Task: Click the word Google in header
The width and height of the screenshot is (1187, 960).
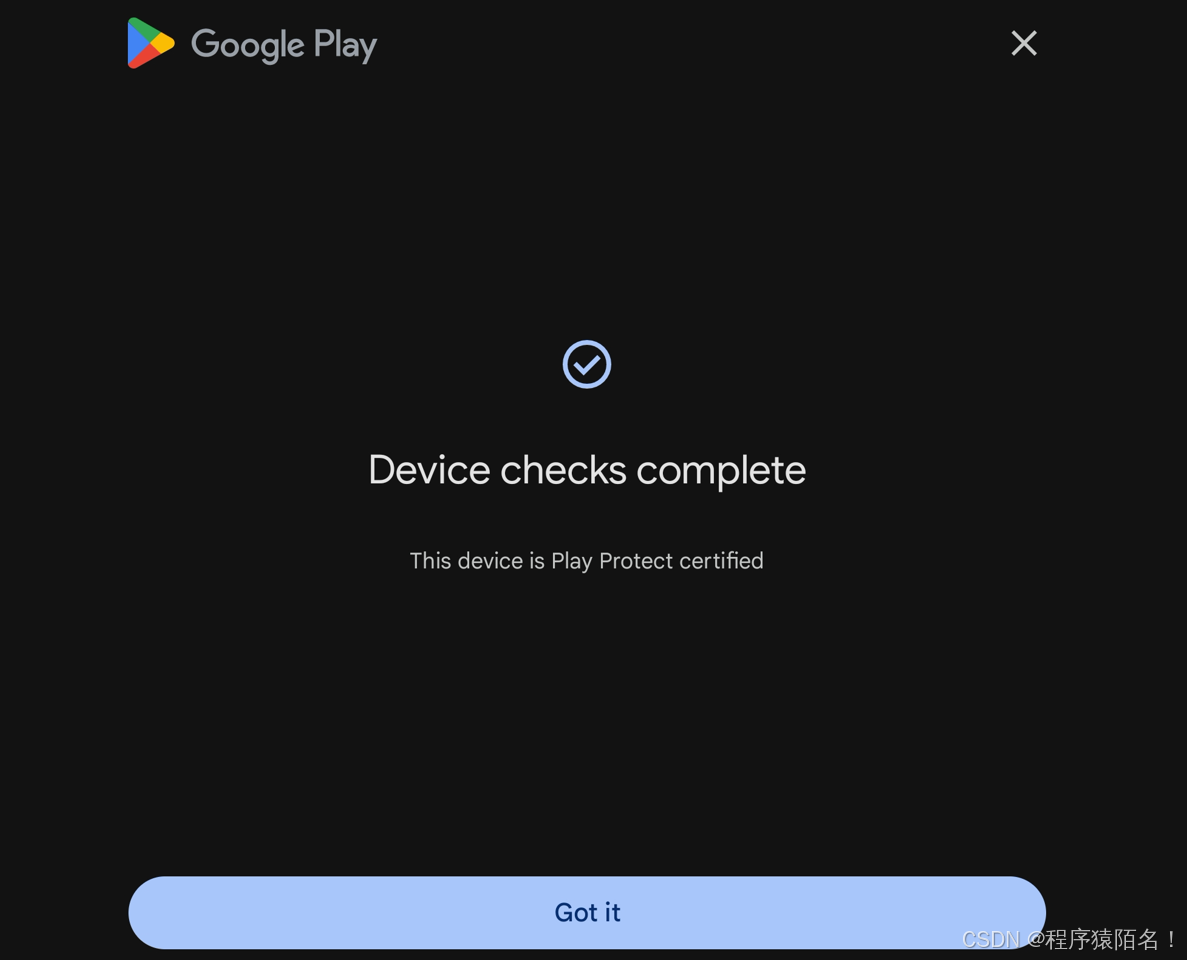Action: 248,45
